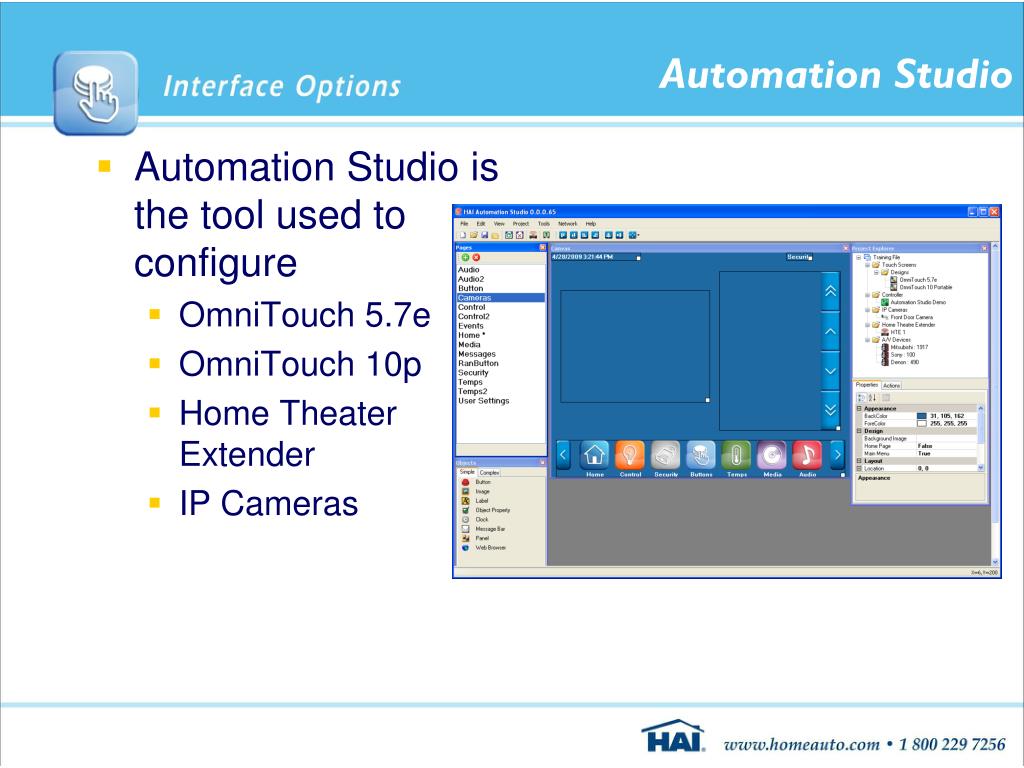Click the Open folder toolbar icon

[x=473, y=235]
